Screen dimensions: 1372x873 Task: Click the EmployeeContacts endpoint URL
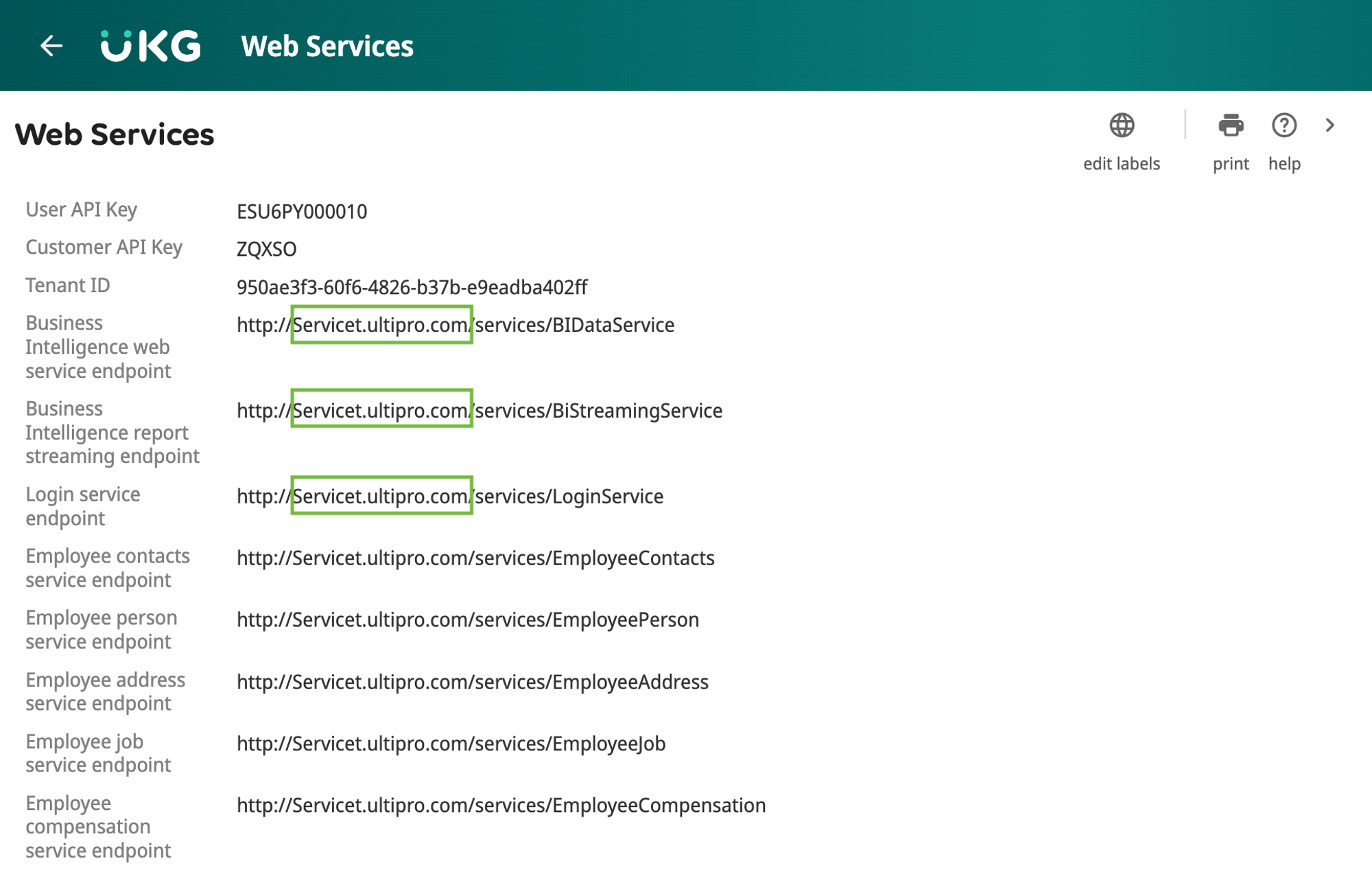coord(475,558)
